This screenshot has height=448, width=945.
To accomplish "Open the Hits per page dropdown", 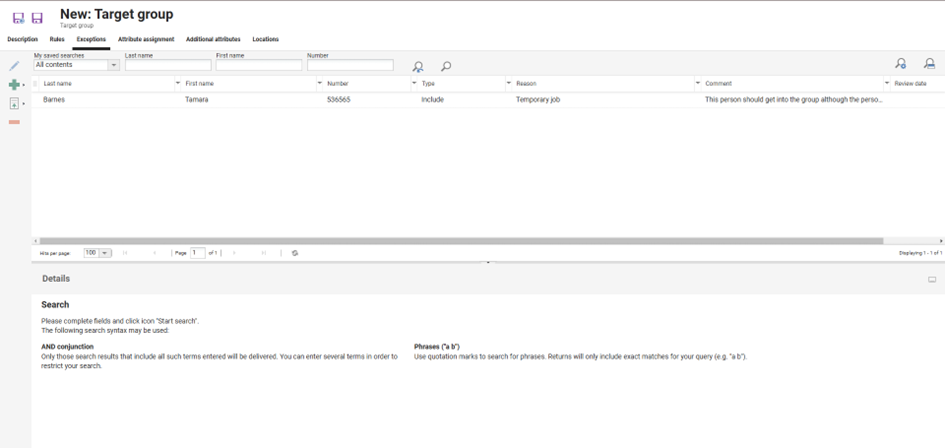I will click(x=105, y=253).
